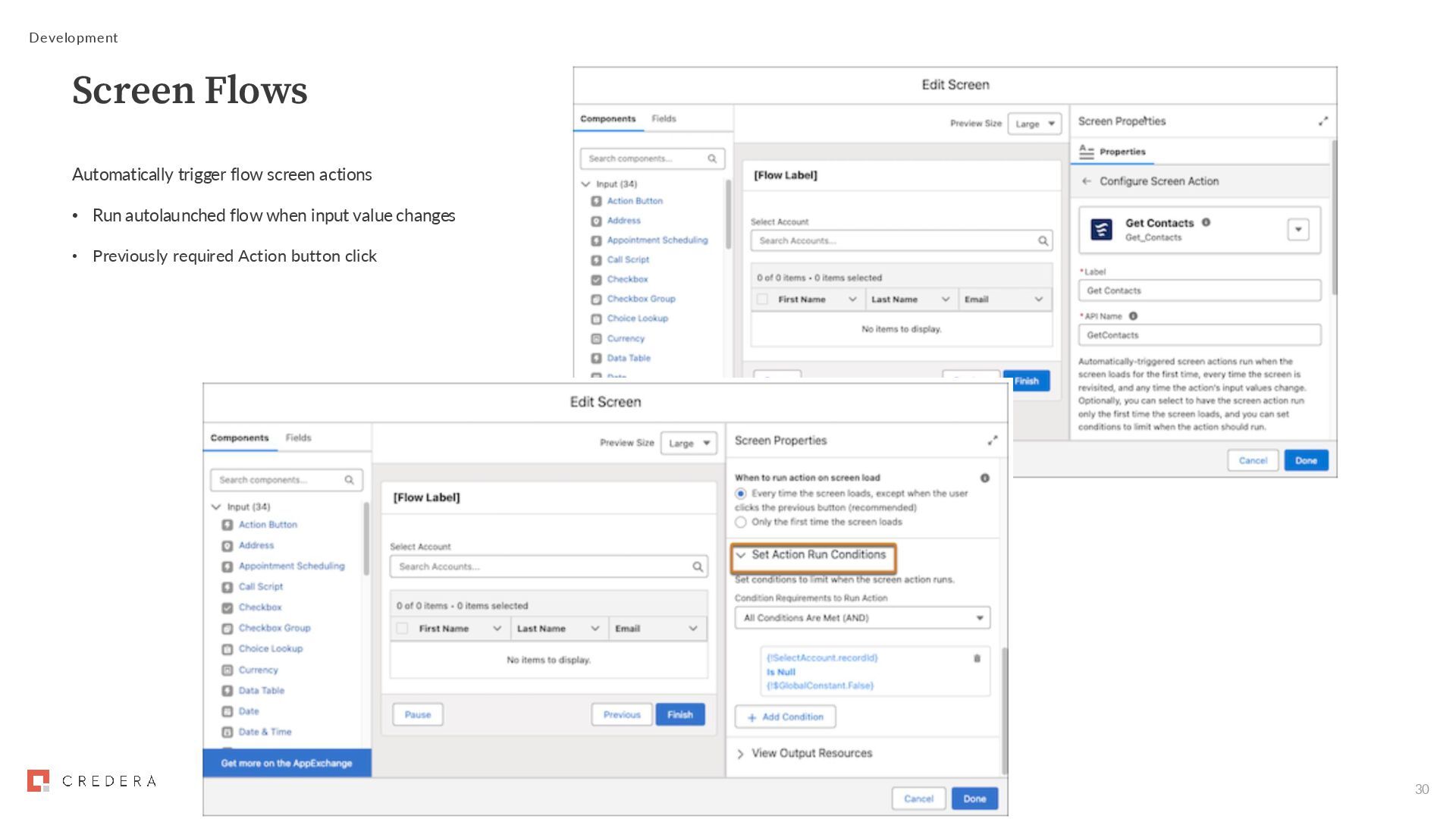Tick select-all checkbox in lower data table header

(x=402, y=629)
